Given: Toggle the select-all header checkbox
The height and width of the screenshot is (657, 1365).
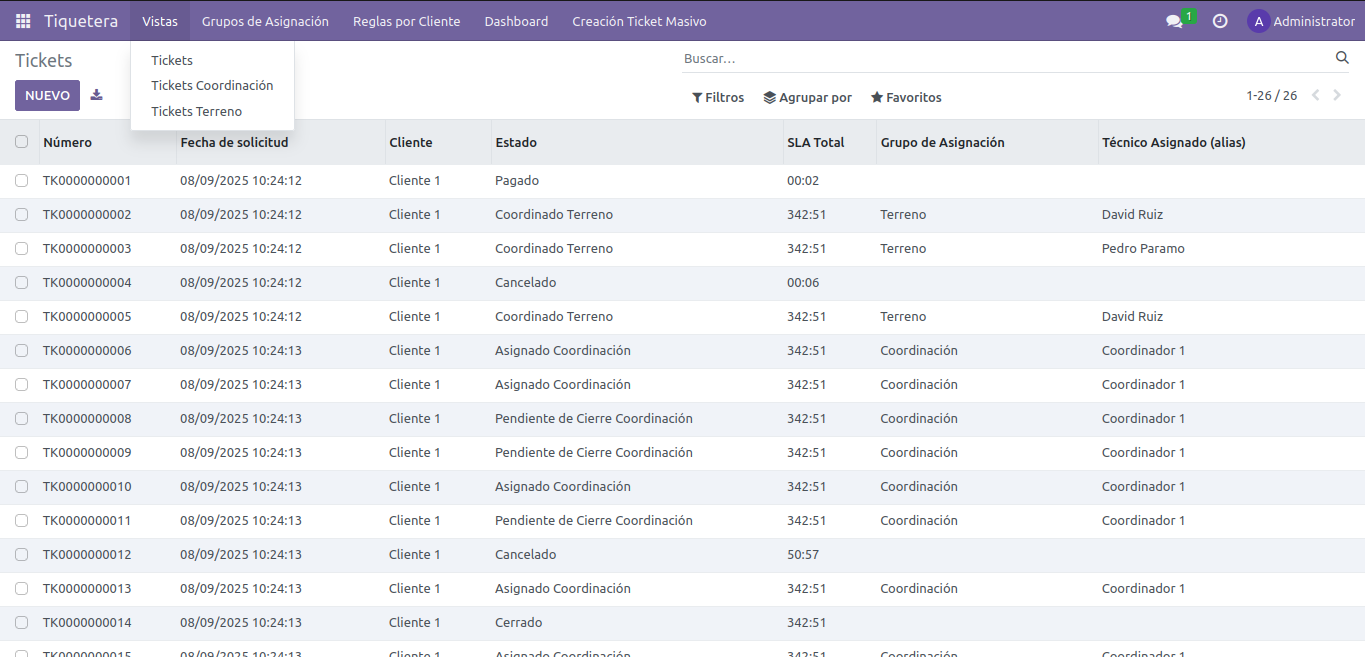Looking at the screenshot, I should (21, 142).
